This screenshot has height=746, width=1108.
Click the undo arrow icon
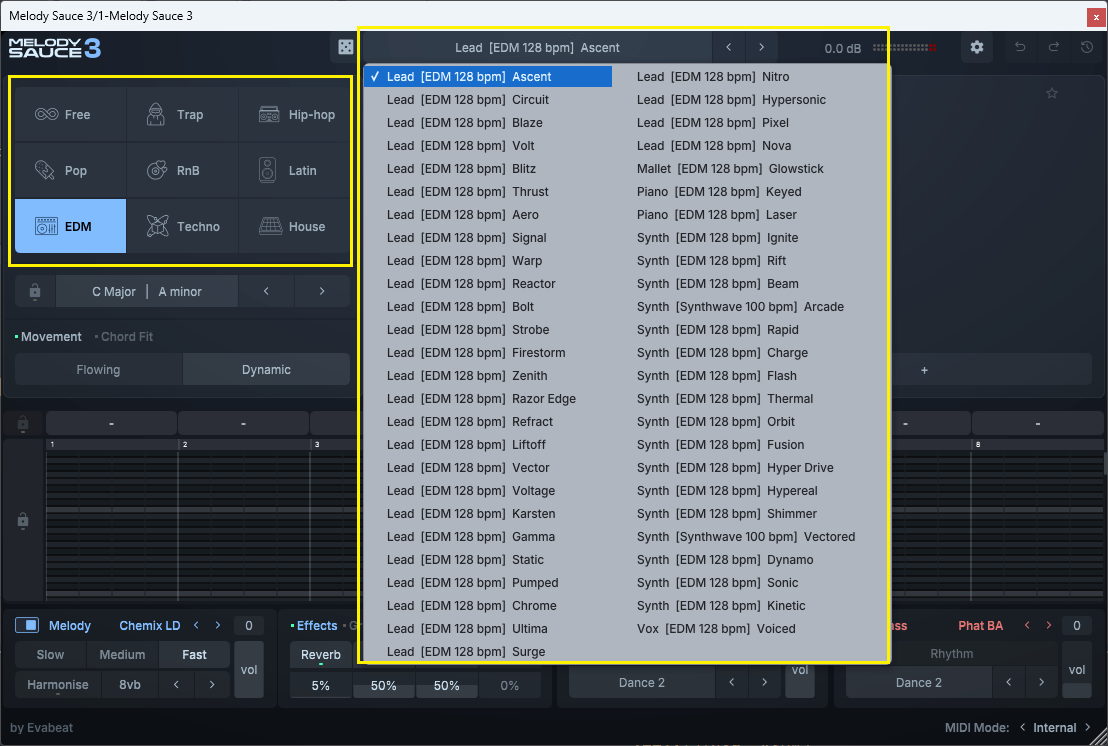click(1020, 48)
